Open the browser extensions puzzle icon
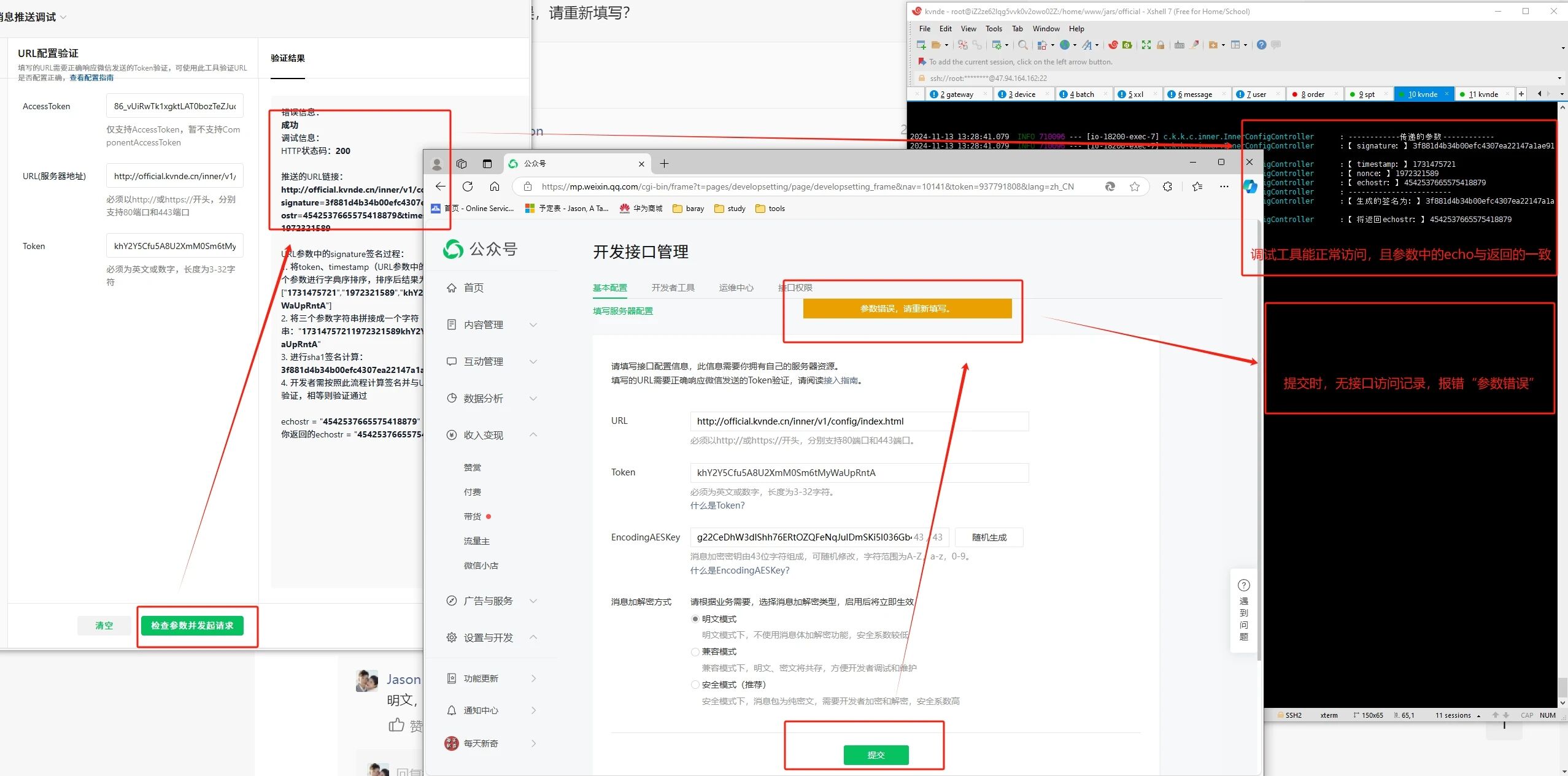The image size is (1568, 776). point(1167,186)
